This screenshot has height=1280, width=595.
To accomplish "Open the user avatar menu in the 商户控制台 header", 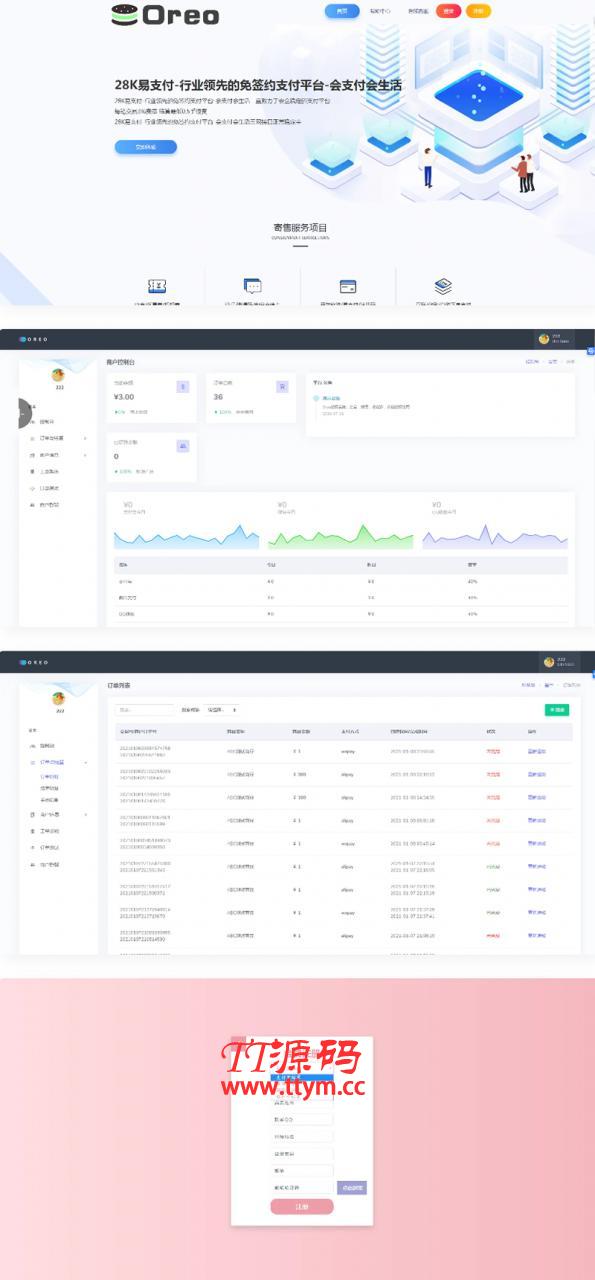I will (554, 339).
